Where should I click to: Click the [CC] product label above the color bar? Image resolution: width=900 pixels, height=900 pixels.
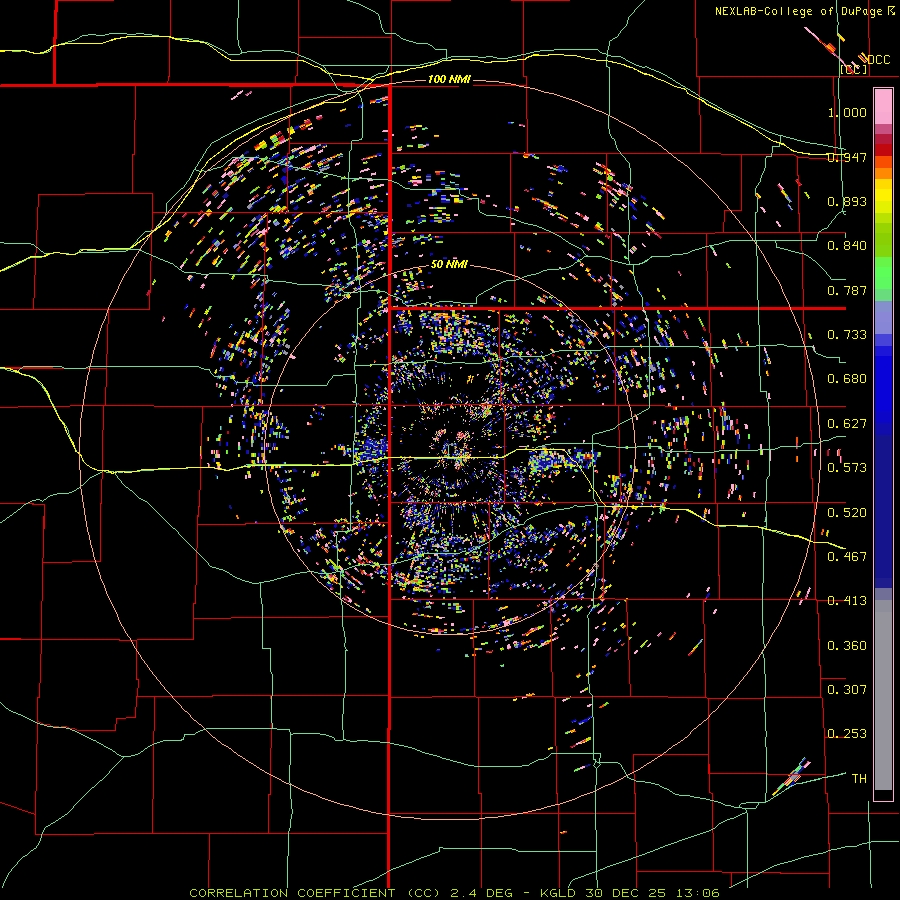coord(854,69)
